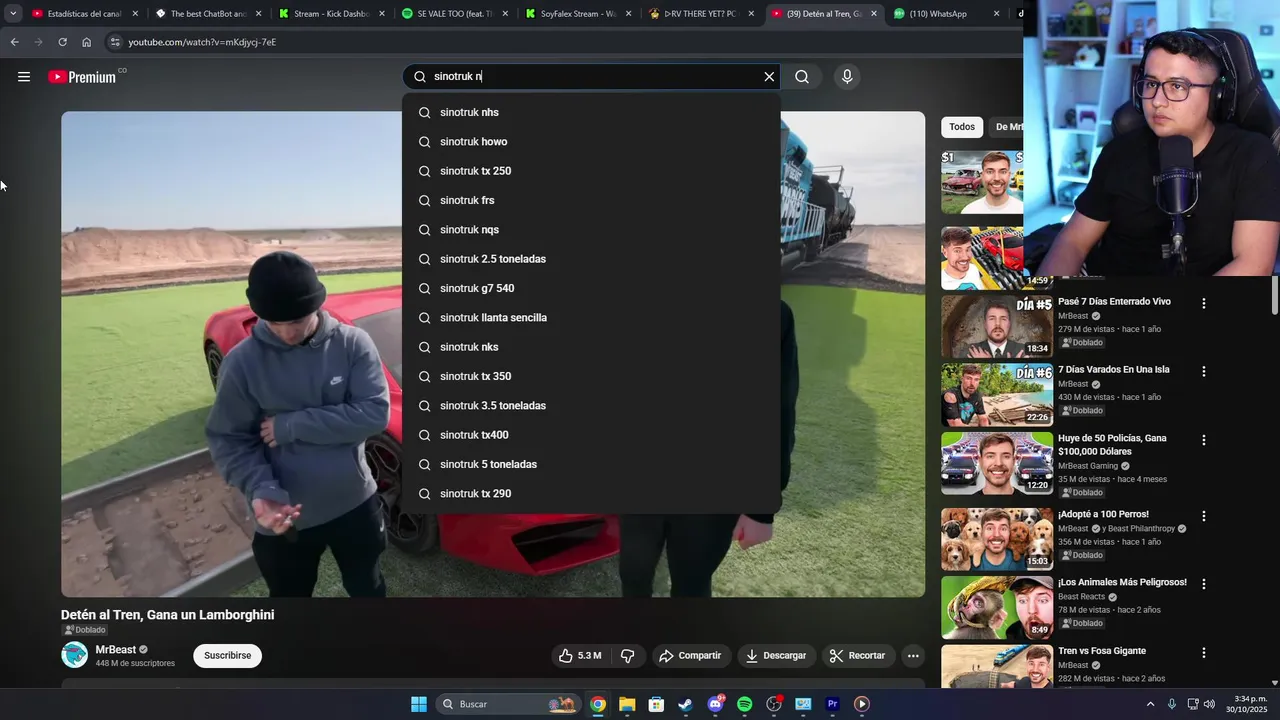Switch to 'RV THERE YET?' tab
This screenshot has height=720, width=1280.
tap(699, 14)
